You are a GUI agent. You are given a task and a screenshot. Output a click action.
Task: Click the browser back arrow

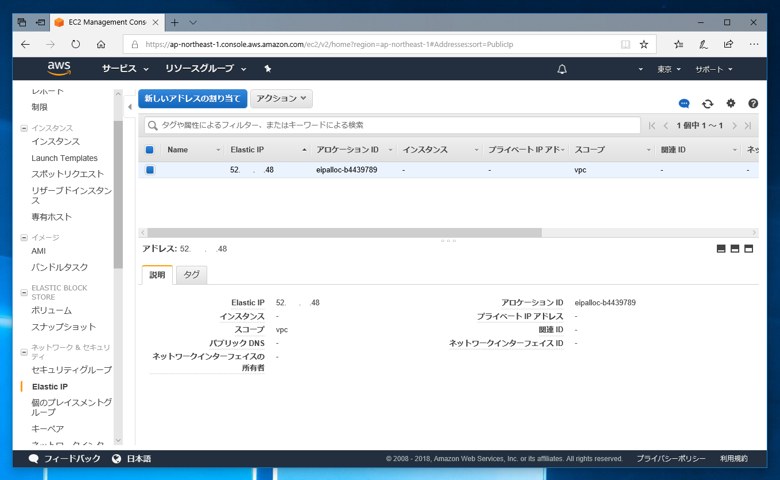click(25, 44)
